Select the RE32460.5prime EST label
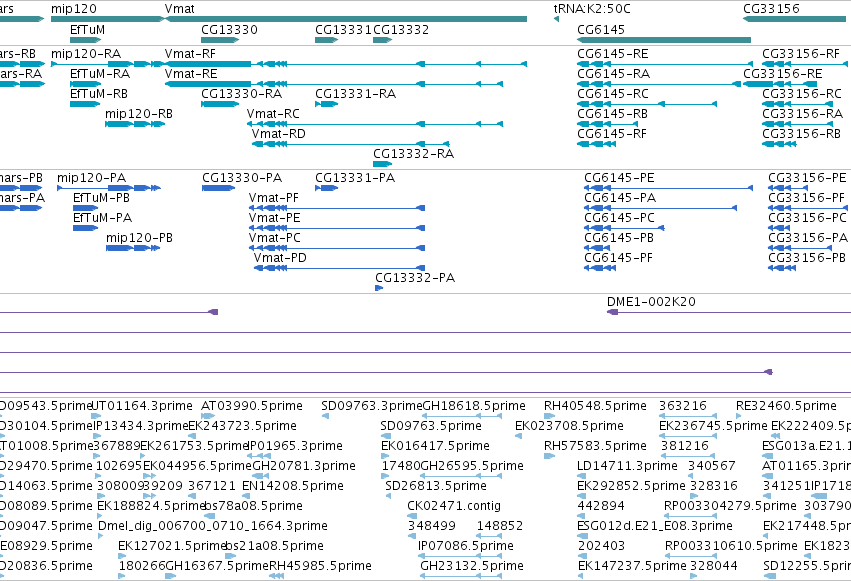Image resolution: width=851 pixels, height=581 pixels. [x=786, y=406]
